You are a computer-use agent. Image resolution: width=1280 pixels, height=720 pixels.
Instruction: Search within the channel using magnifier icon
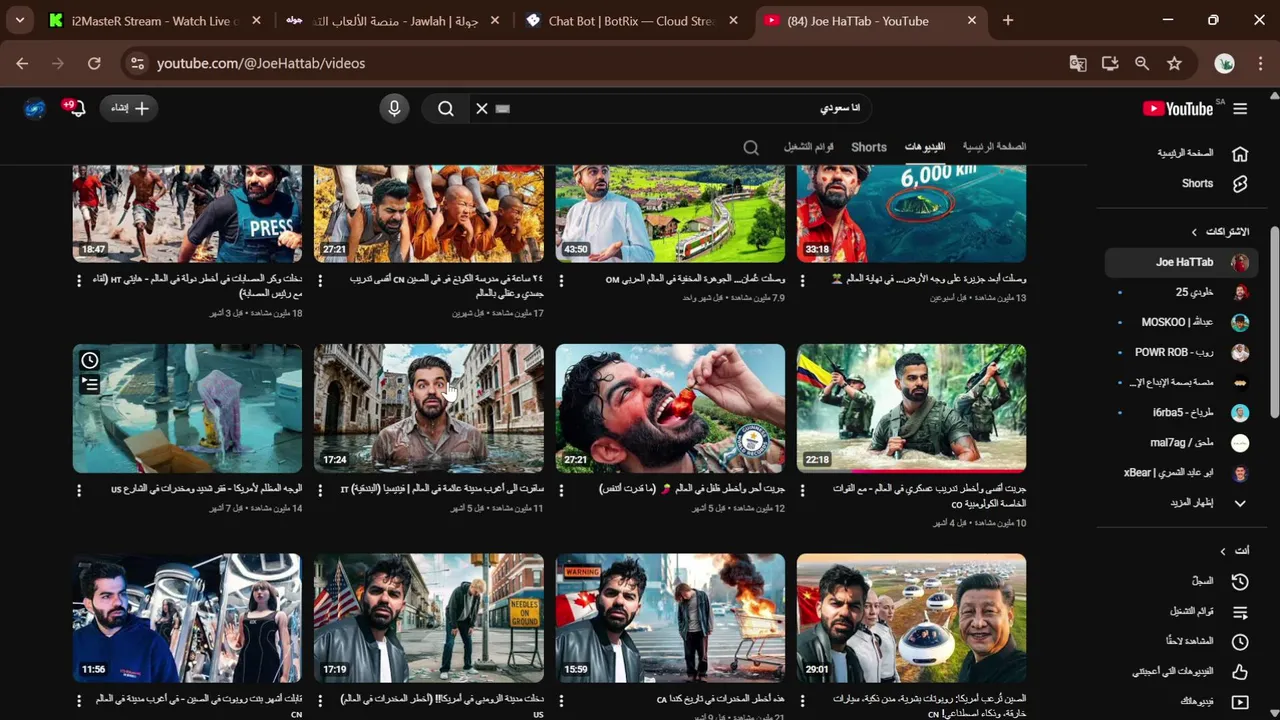tap(751, 147)
